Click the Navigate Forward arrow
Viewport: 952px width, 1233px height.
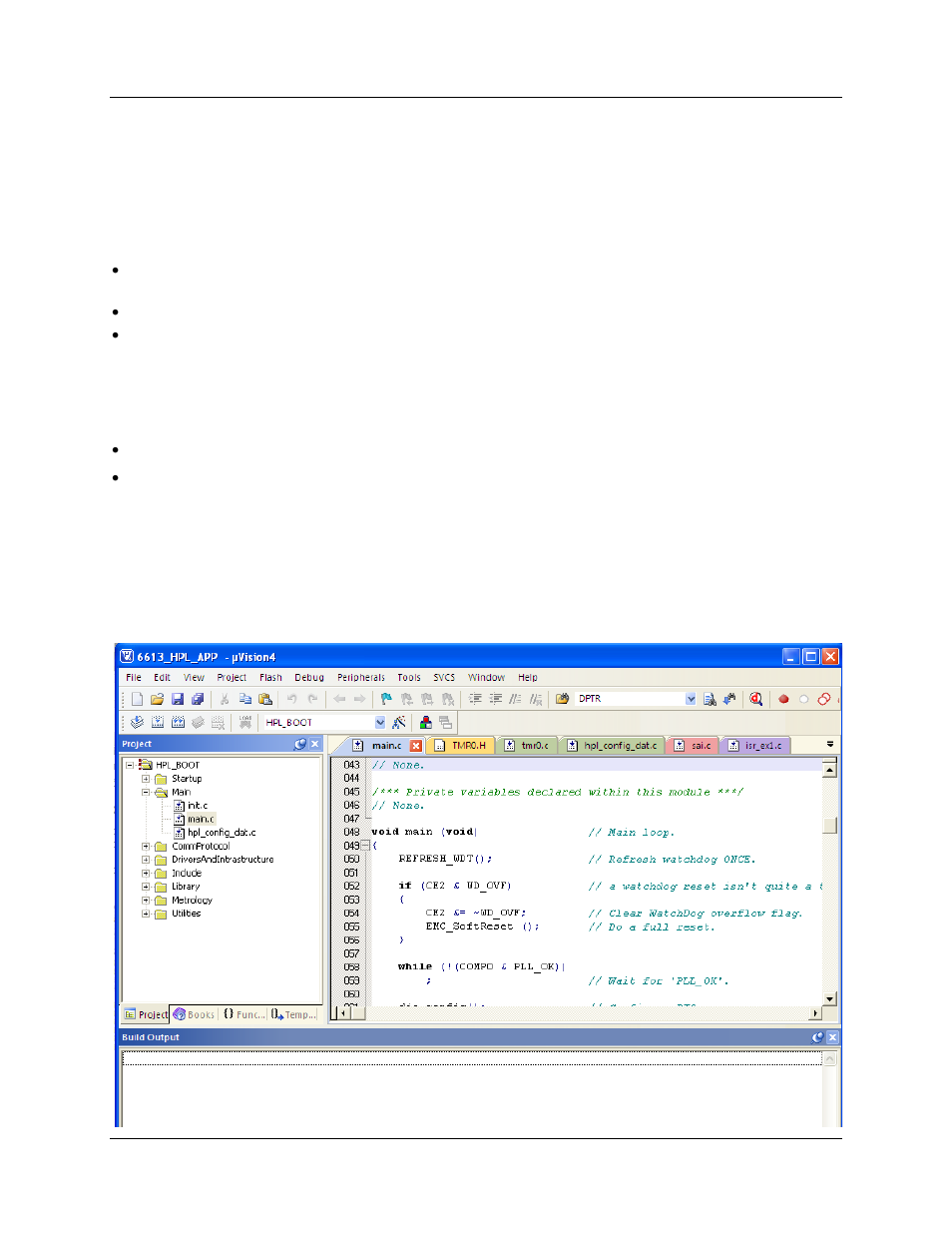click(359, 699)
